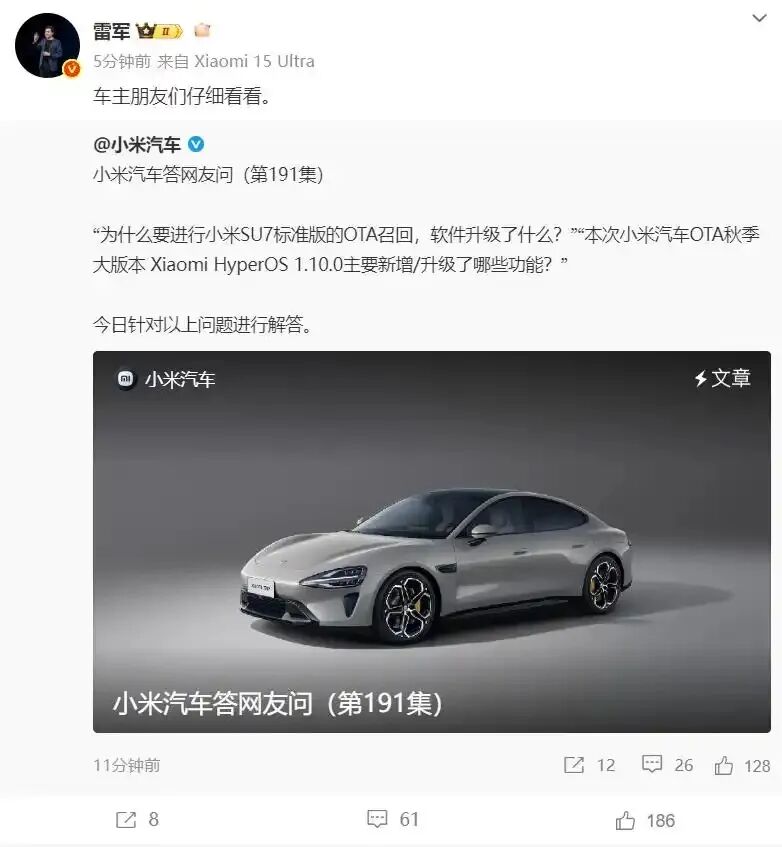This screenshot has width=782, height=847.
Task: Open the 小米汽车答网友问 article card image
Action: tap(432, 542)
